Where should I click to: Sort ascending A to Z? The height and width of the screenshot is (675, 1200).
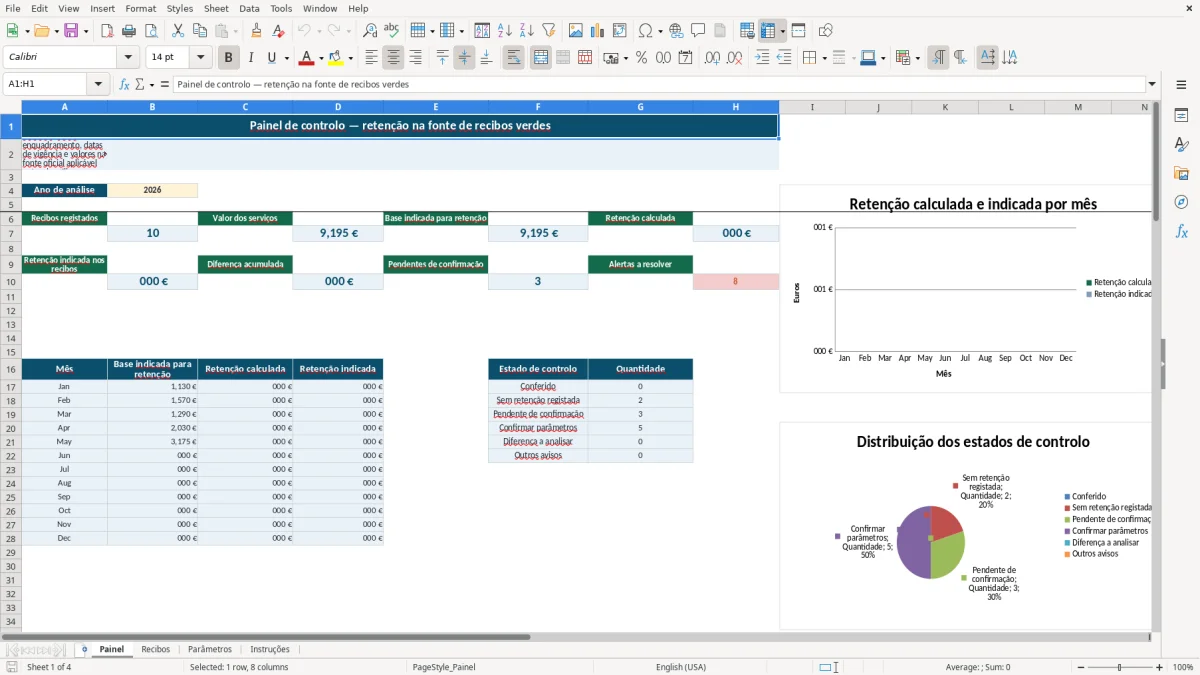pyautogui.click(x=505, y=31)
